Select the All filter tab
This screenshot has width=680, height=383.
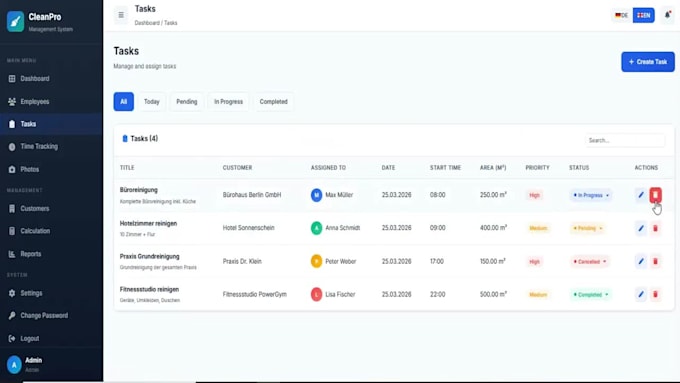[124, 101]
